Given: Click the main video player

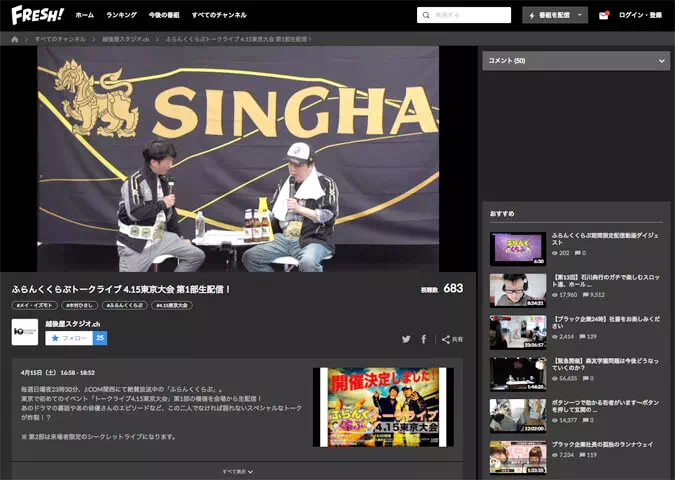Looking at the screenshot, I should (238, 158).
